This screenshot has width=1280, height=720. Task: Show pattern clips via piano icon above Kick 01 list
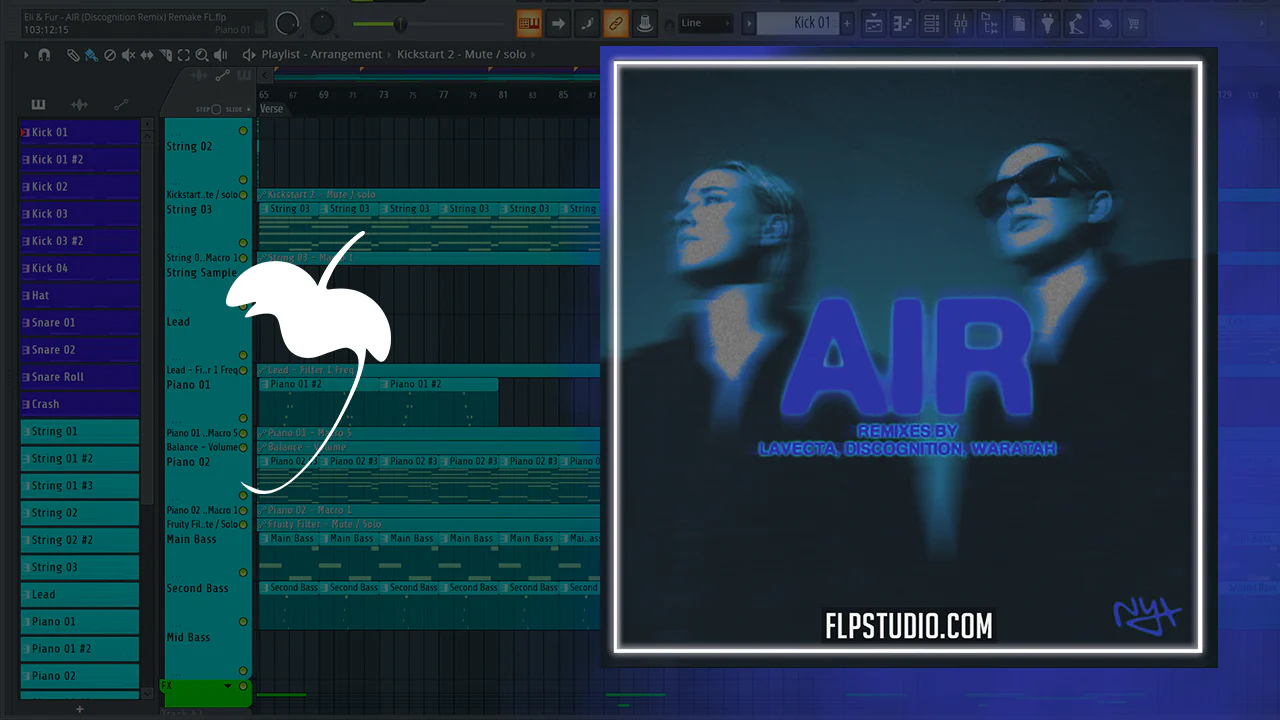coord(39,104)
